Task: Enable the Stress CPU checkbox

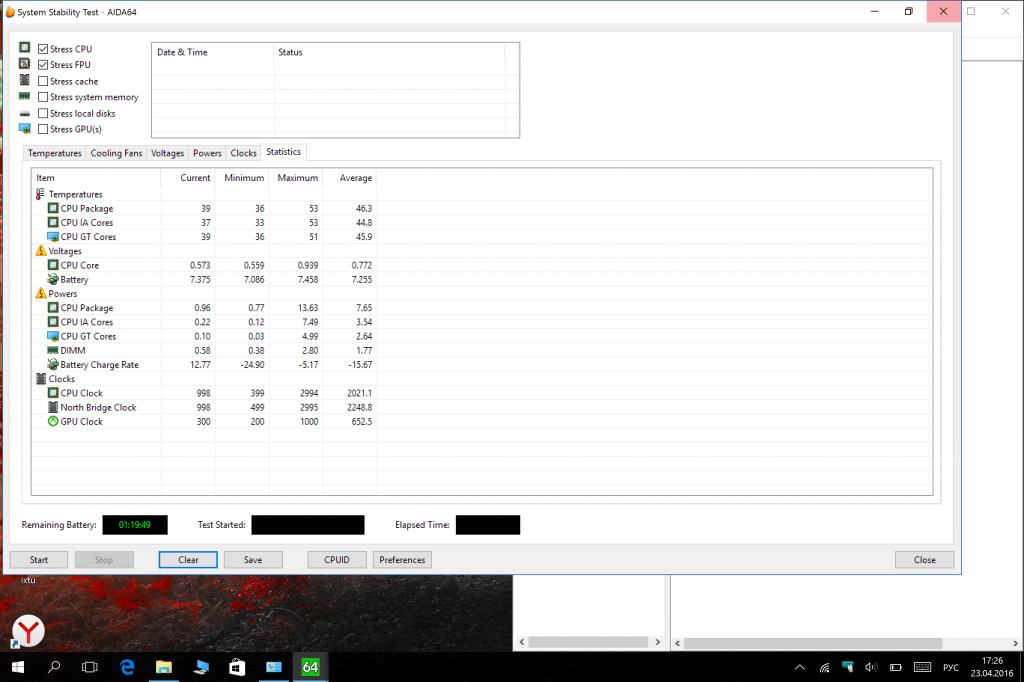Action: tap(43, 49)
